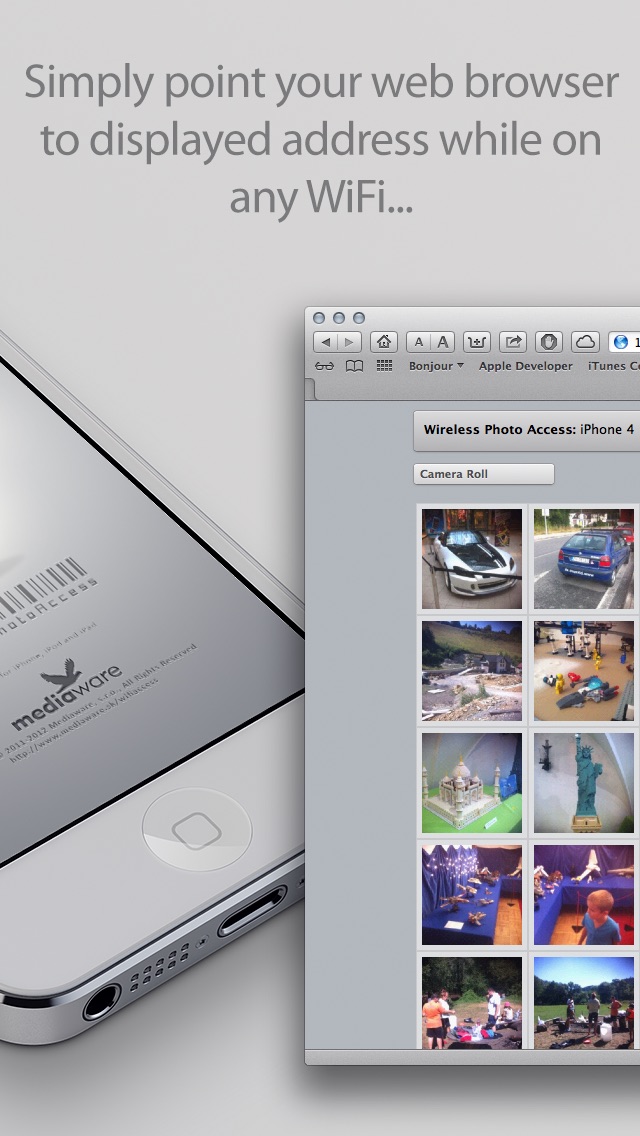This screenshot has width=640, height=1136.
Task: Expand the Bonjour bookmarks dropdown
Action: point(436,366)
